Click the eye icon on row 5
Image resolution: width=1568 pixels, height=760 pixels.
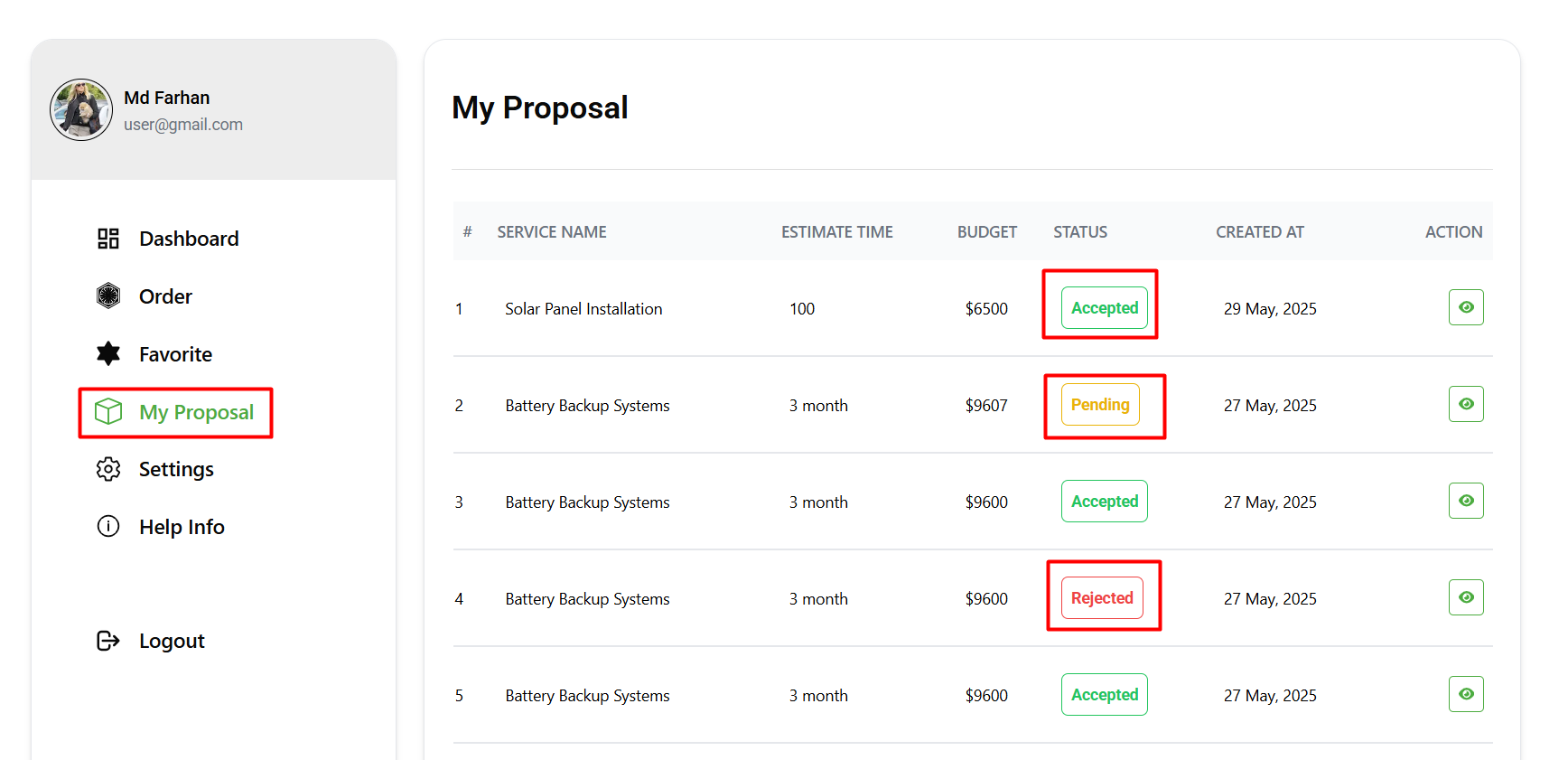tap(1466, 694)
